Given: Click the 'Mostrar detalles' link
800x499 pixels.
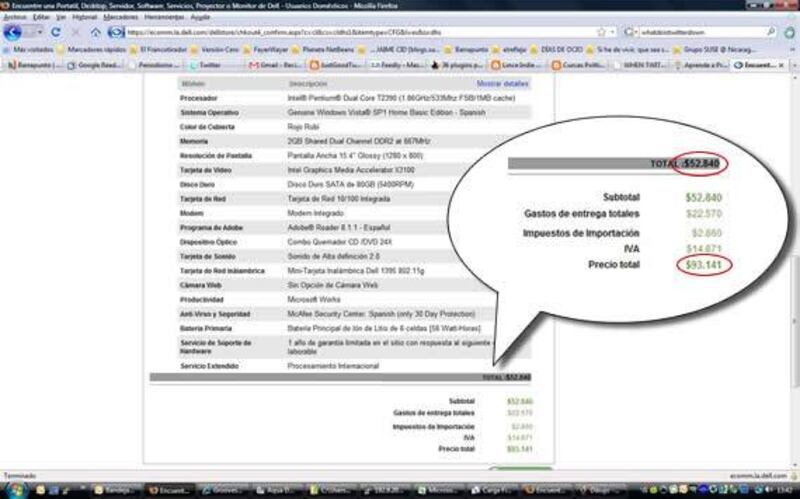Looking at the screenshot, I should [x=502, y=84].
